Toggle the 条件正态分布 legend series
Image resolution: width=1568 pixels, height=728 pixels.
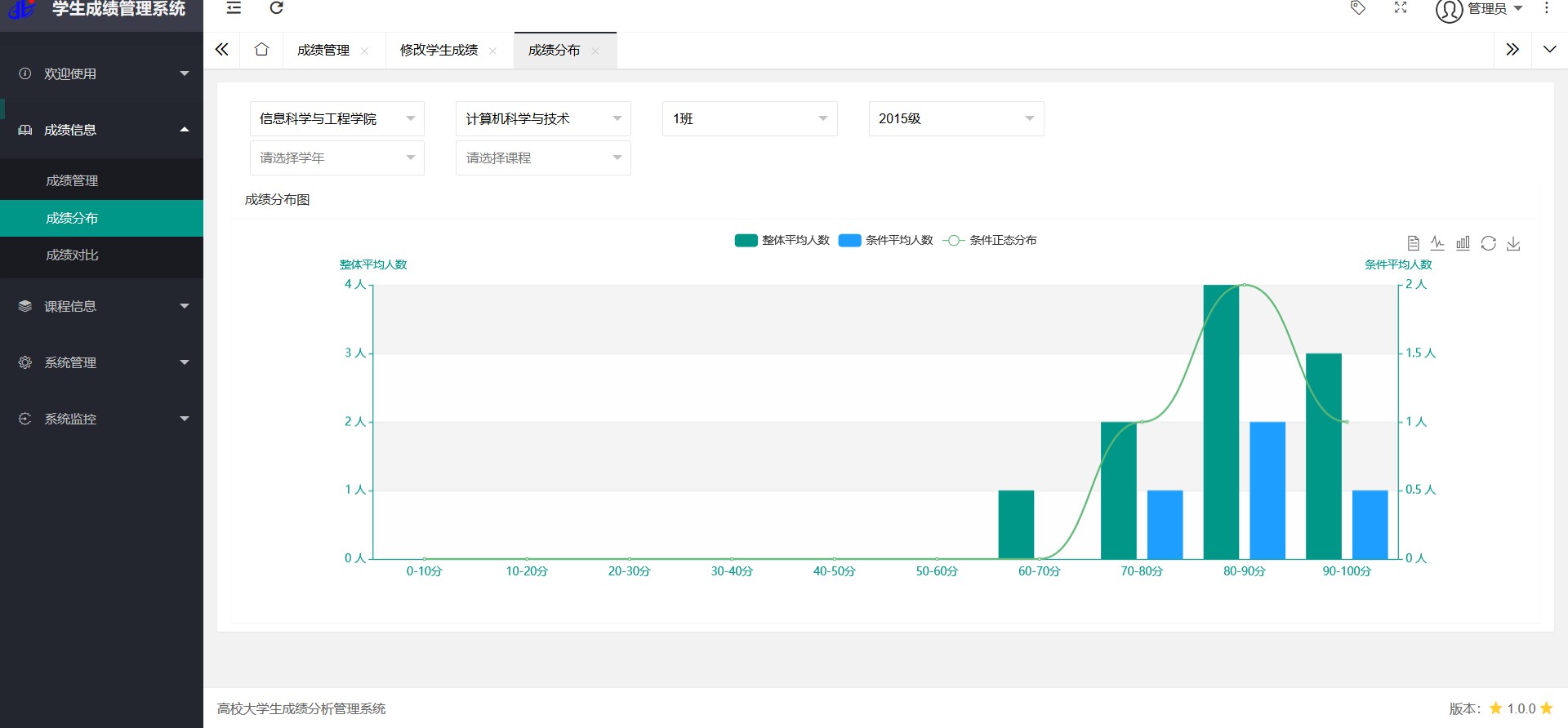pos(990,240)
